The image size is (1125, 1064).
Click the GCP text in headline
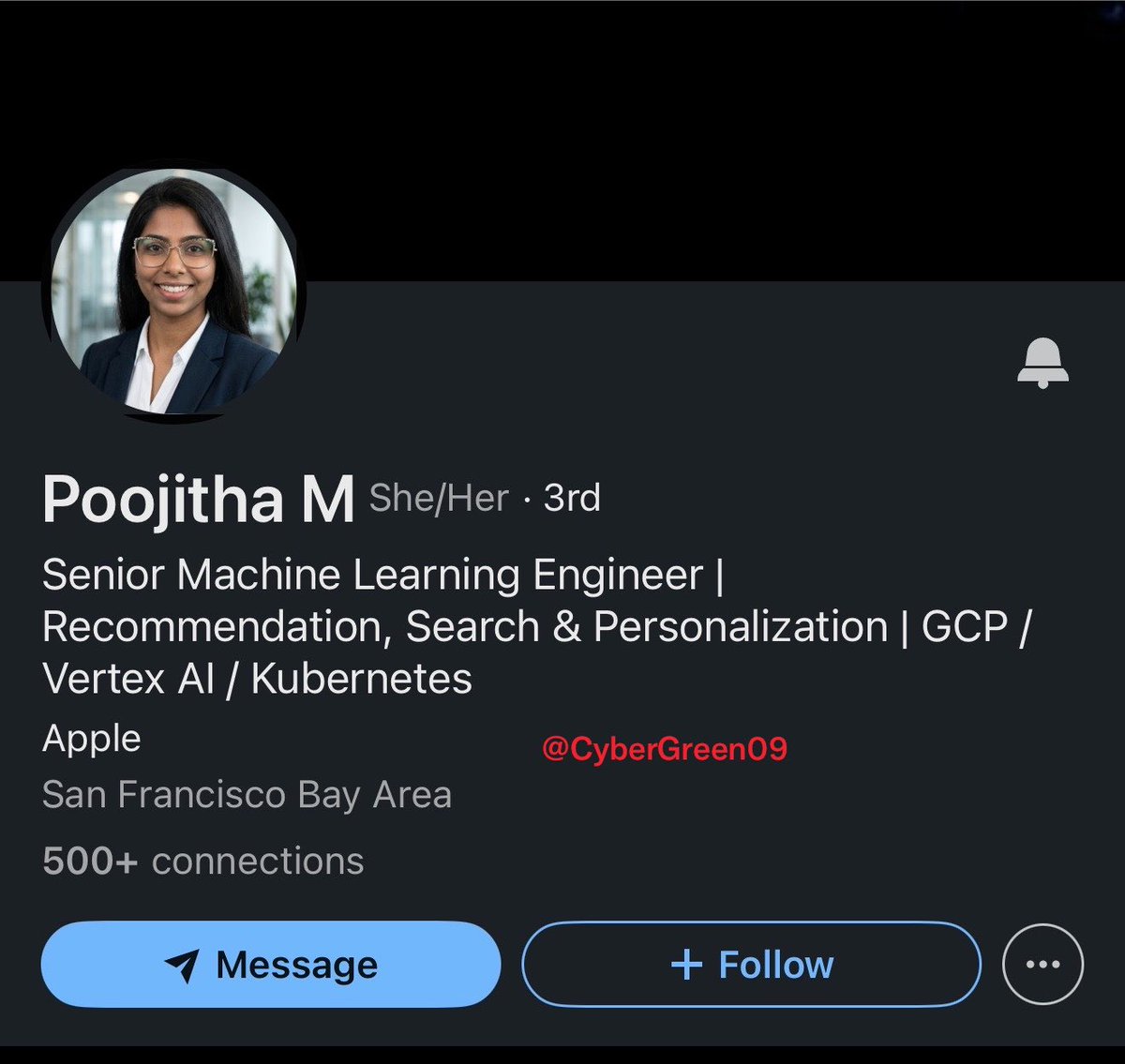click(965, 627)
